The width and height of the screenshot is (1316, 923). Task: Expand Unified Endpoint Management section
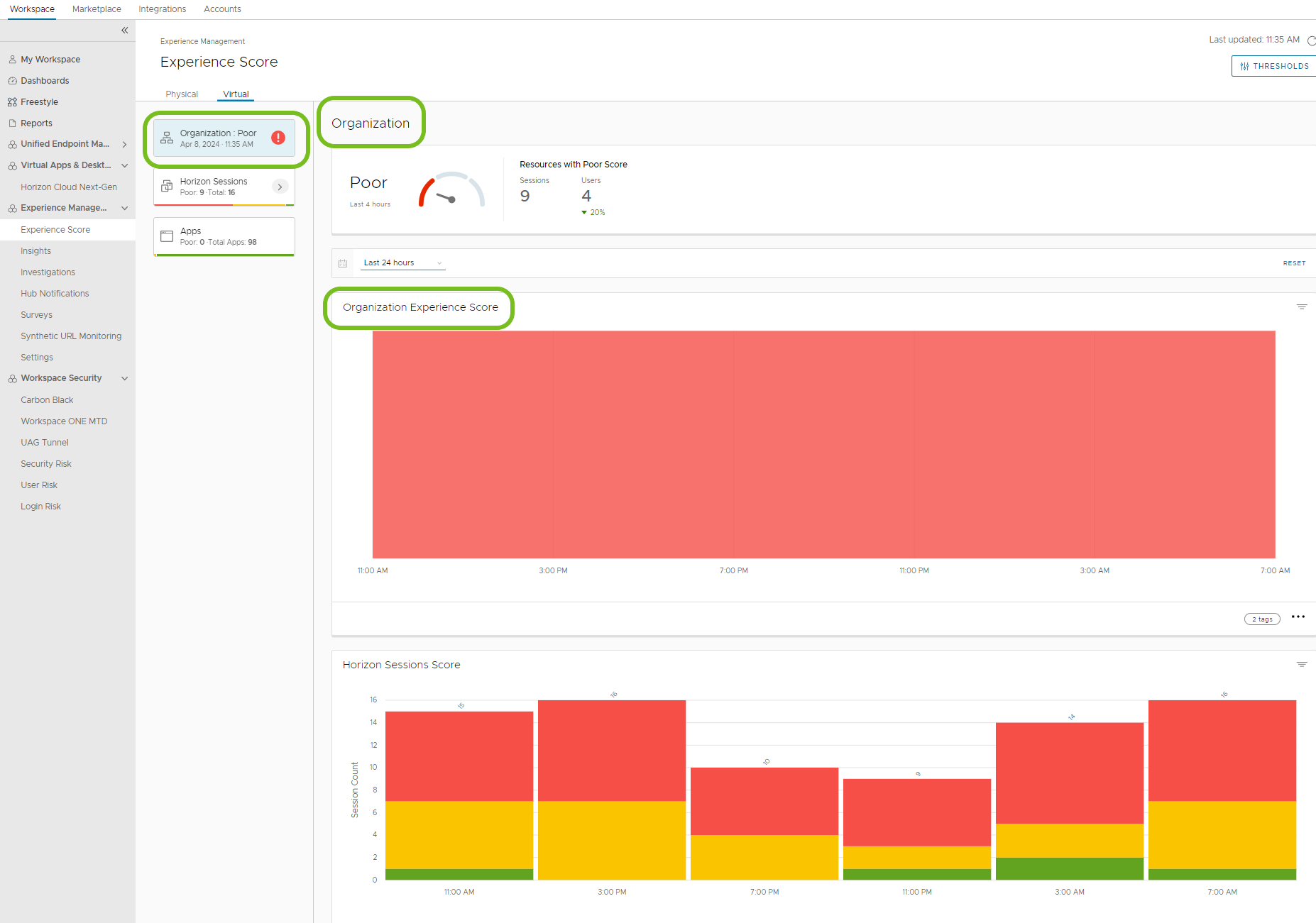[125, 144]
